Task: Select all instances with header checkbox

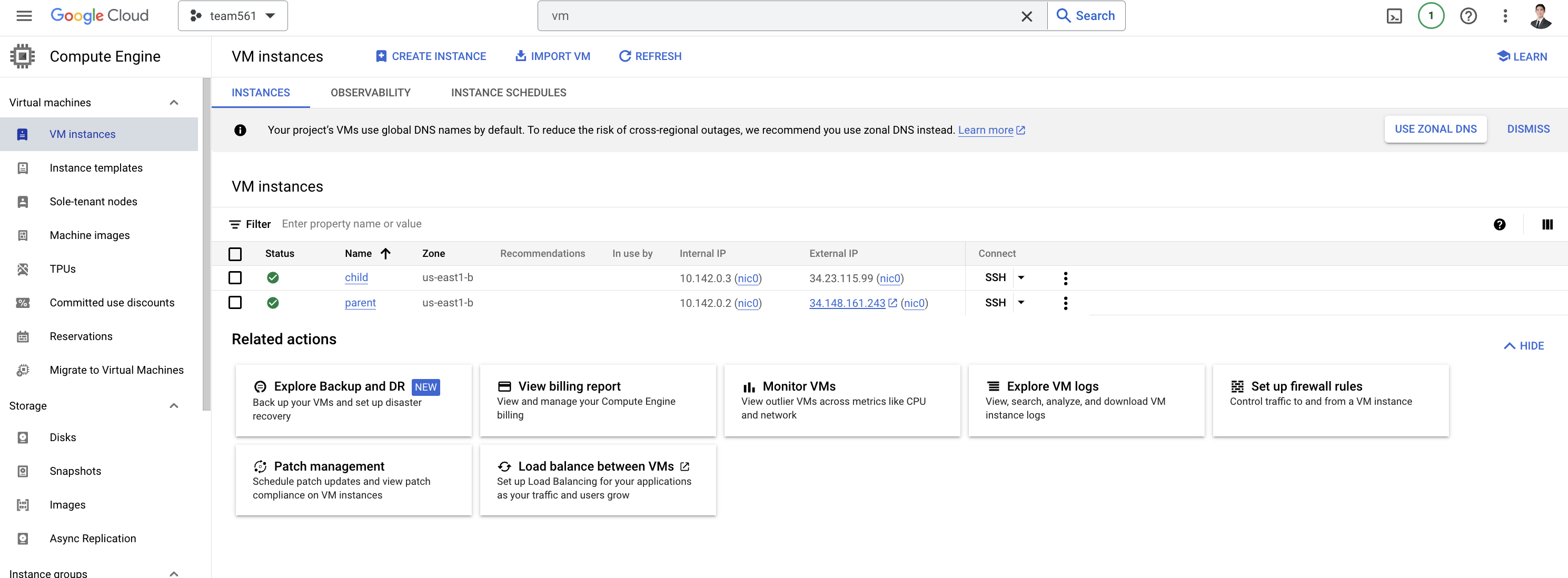Action: (x=235, y=254)
